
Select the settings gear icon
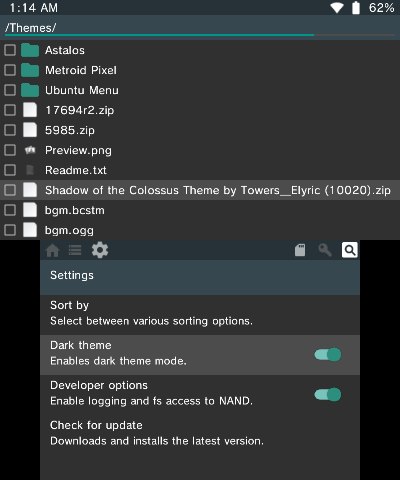coord(100,250)
